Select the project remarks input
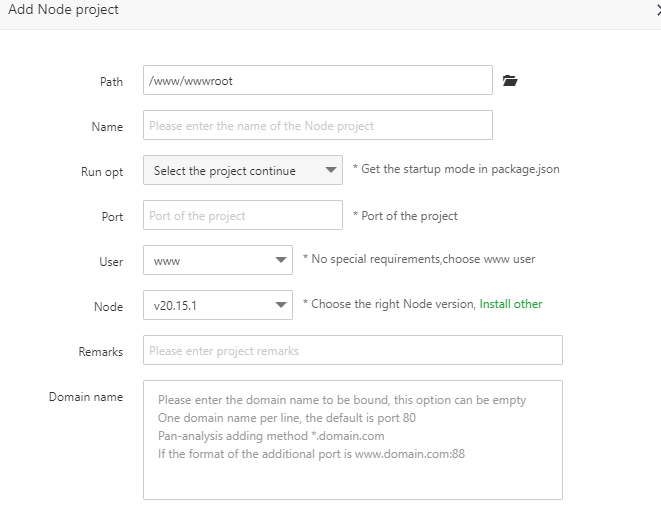Viewport: 661px width, 510px height. 353,351
